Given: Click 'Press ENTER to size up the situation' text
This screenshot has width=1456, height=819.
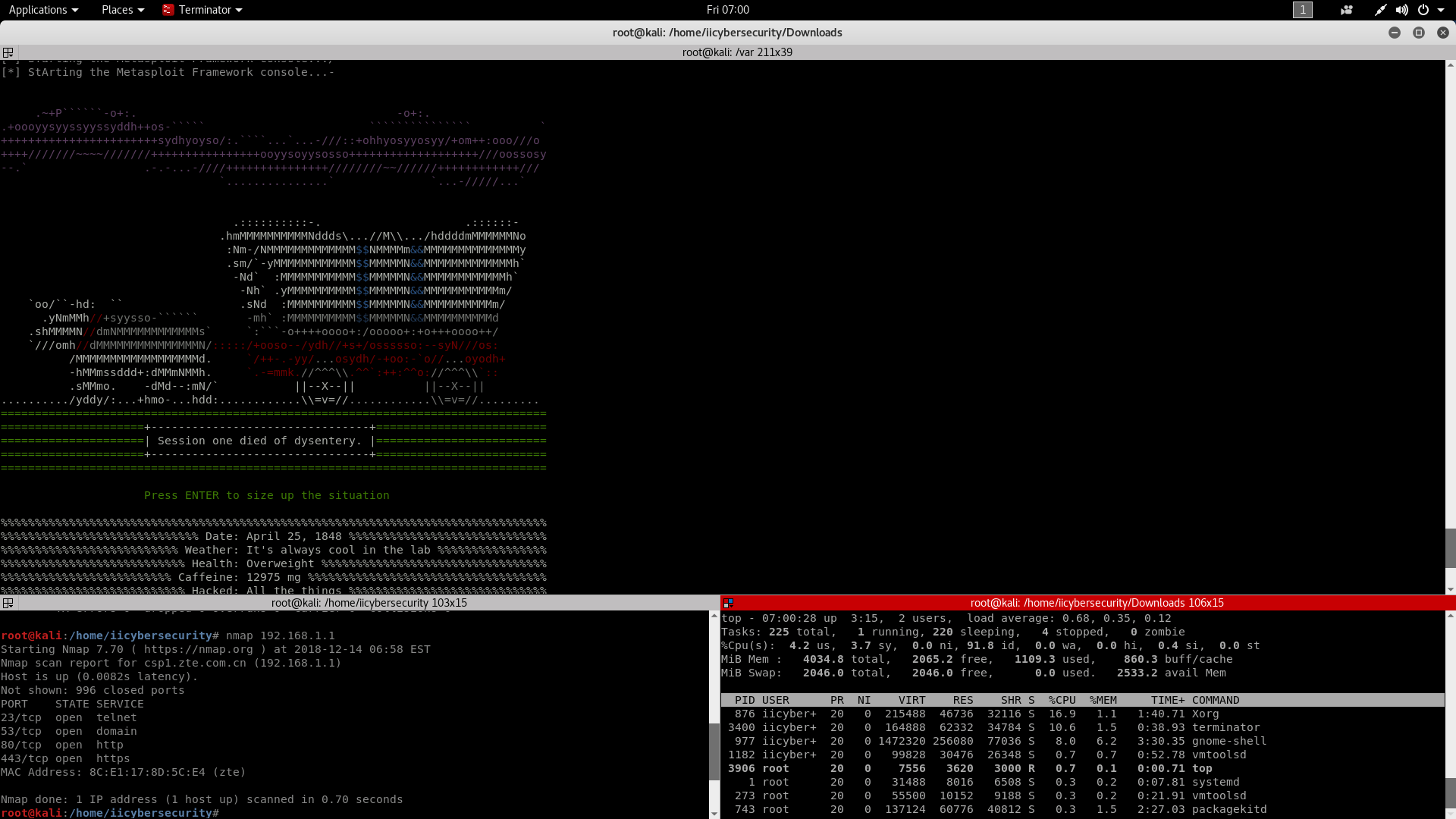Looking at the screenshot, I should [267, 495].
